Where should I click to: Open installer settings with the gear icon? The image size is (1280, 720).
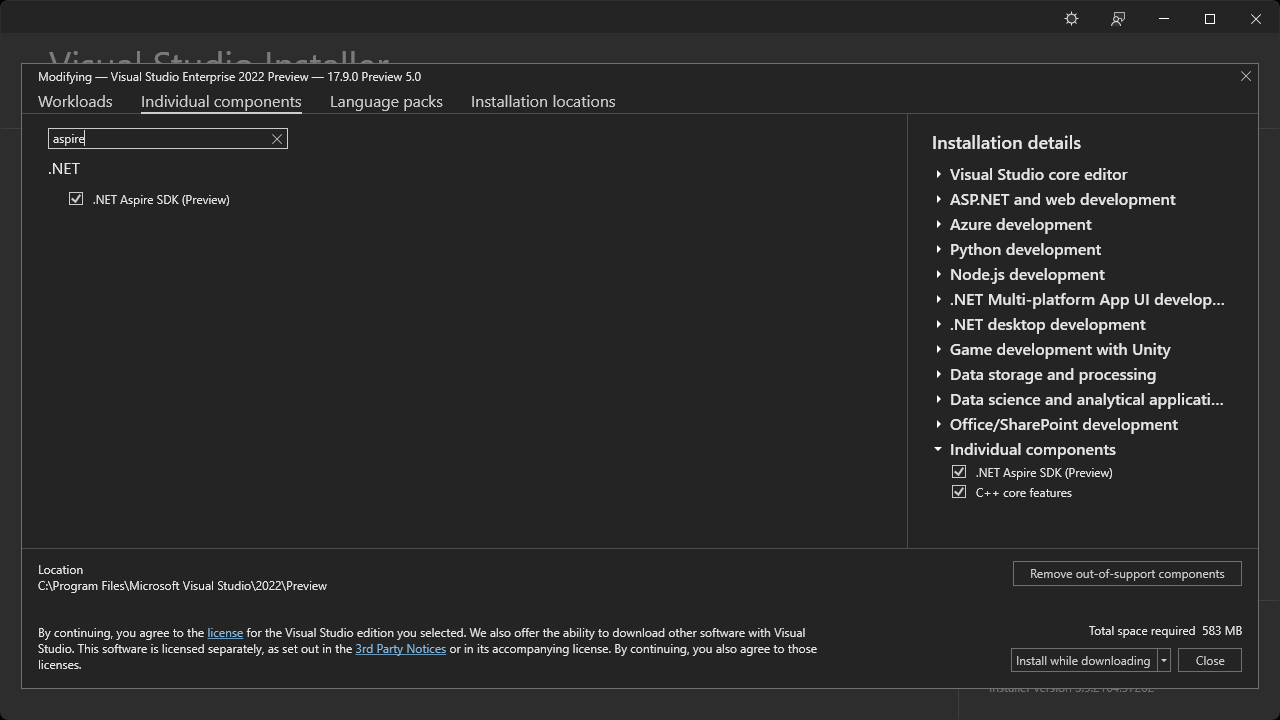click(x=1070, y=18)
